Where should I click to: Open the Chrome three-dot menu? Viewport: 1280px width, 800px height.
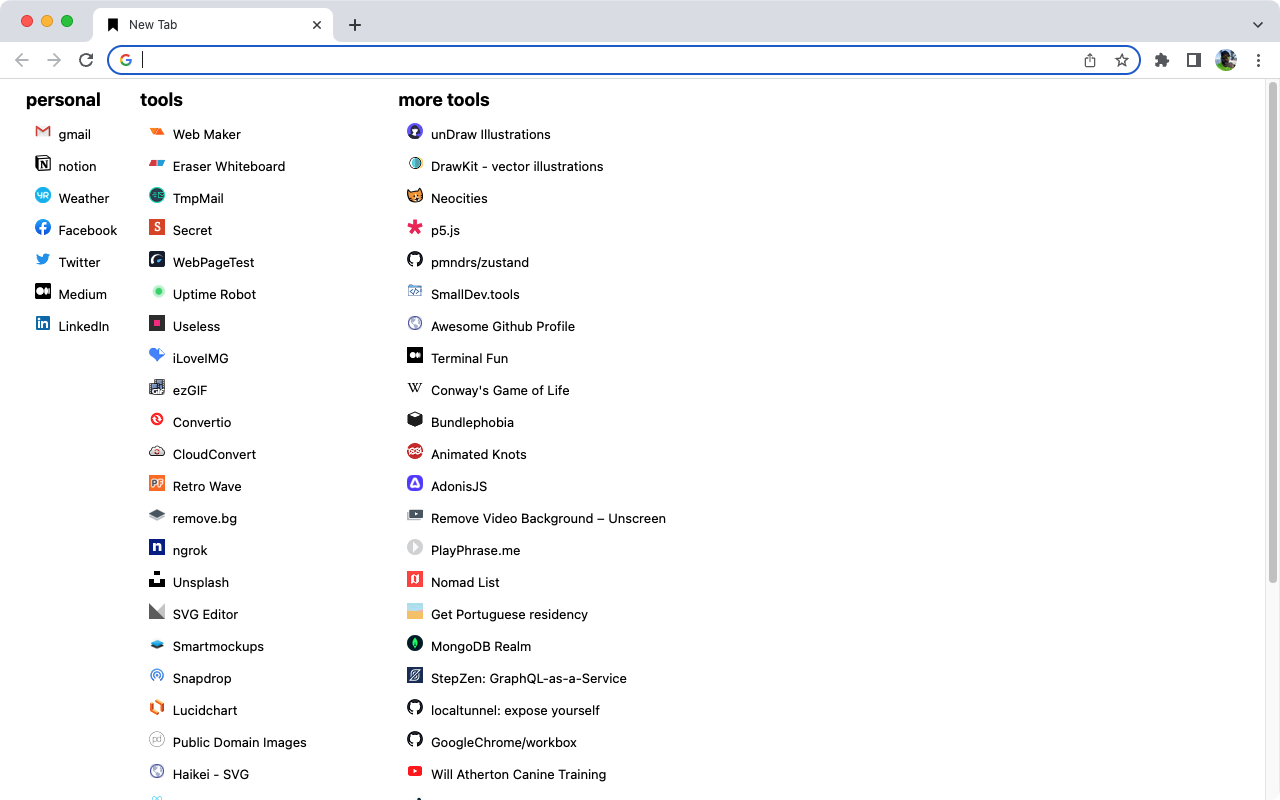pos(1259,60)
